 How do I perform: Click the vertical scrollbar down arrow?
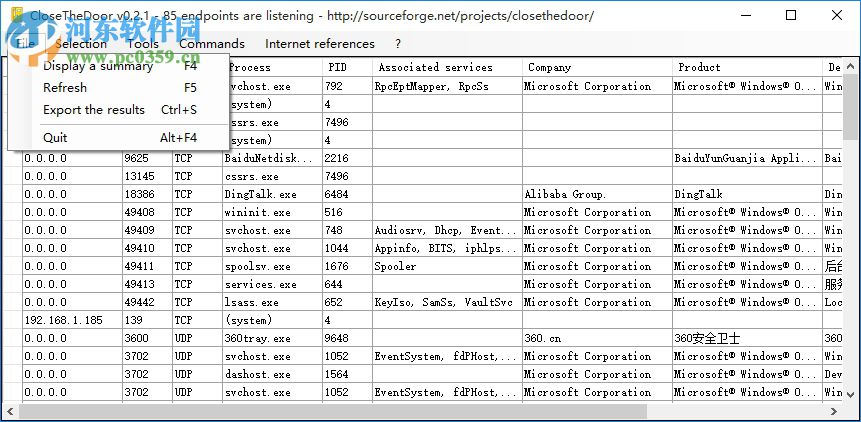851,394
